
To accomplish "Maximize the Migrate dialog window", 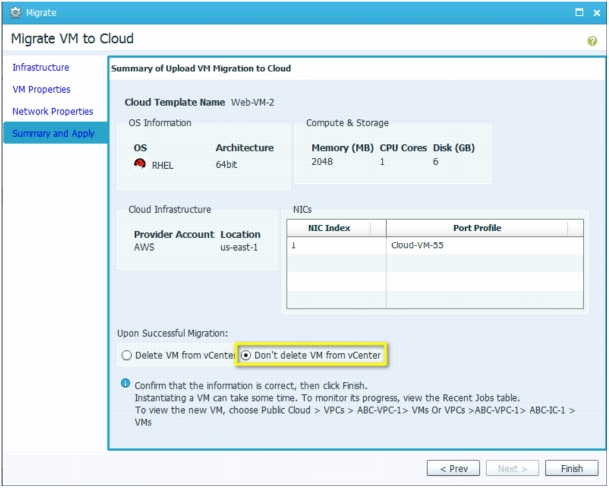I will tap(579, 12).
